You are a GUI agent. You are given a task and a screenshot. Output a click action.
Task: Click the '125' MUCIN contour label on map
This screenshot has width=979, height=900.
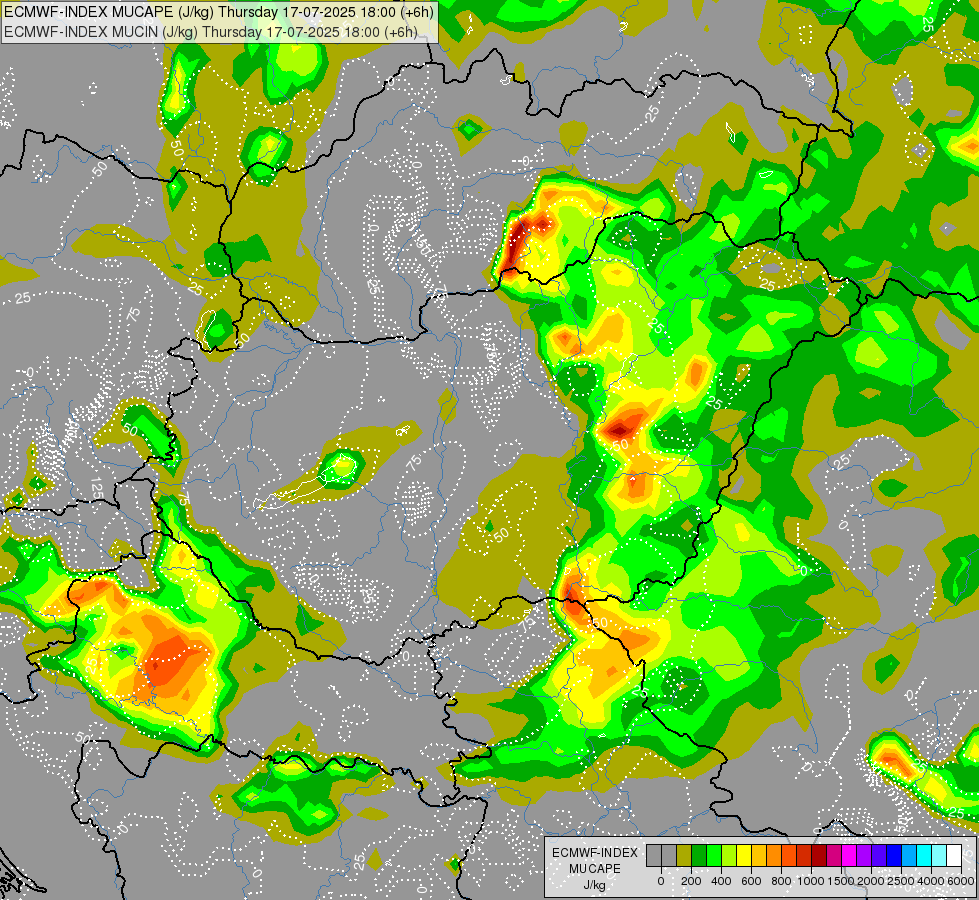pos(96,488)
